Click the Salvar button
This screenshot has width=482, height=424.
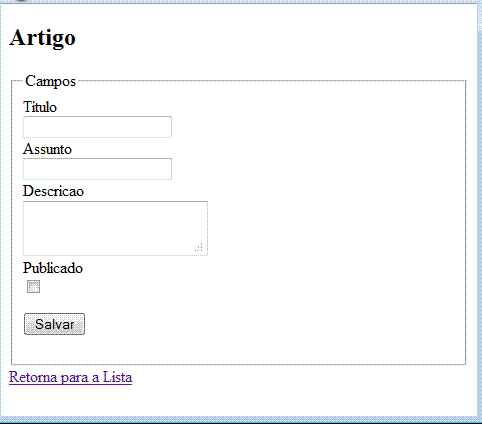pos(54,324)
